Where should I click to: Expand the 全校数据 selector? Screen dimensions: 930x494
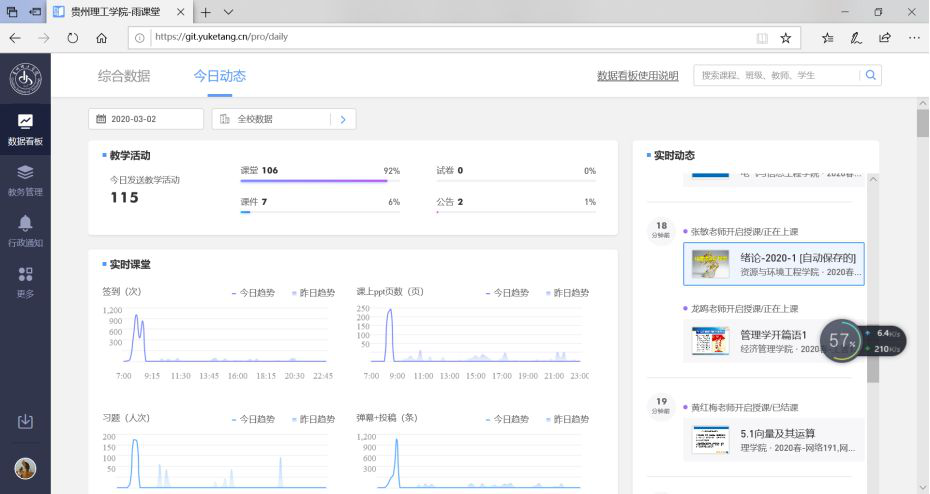[342, 119]
